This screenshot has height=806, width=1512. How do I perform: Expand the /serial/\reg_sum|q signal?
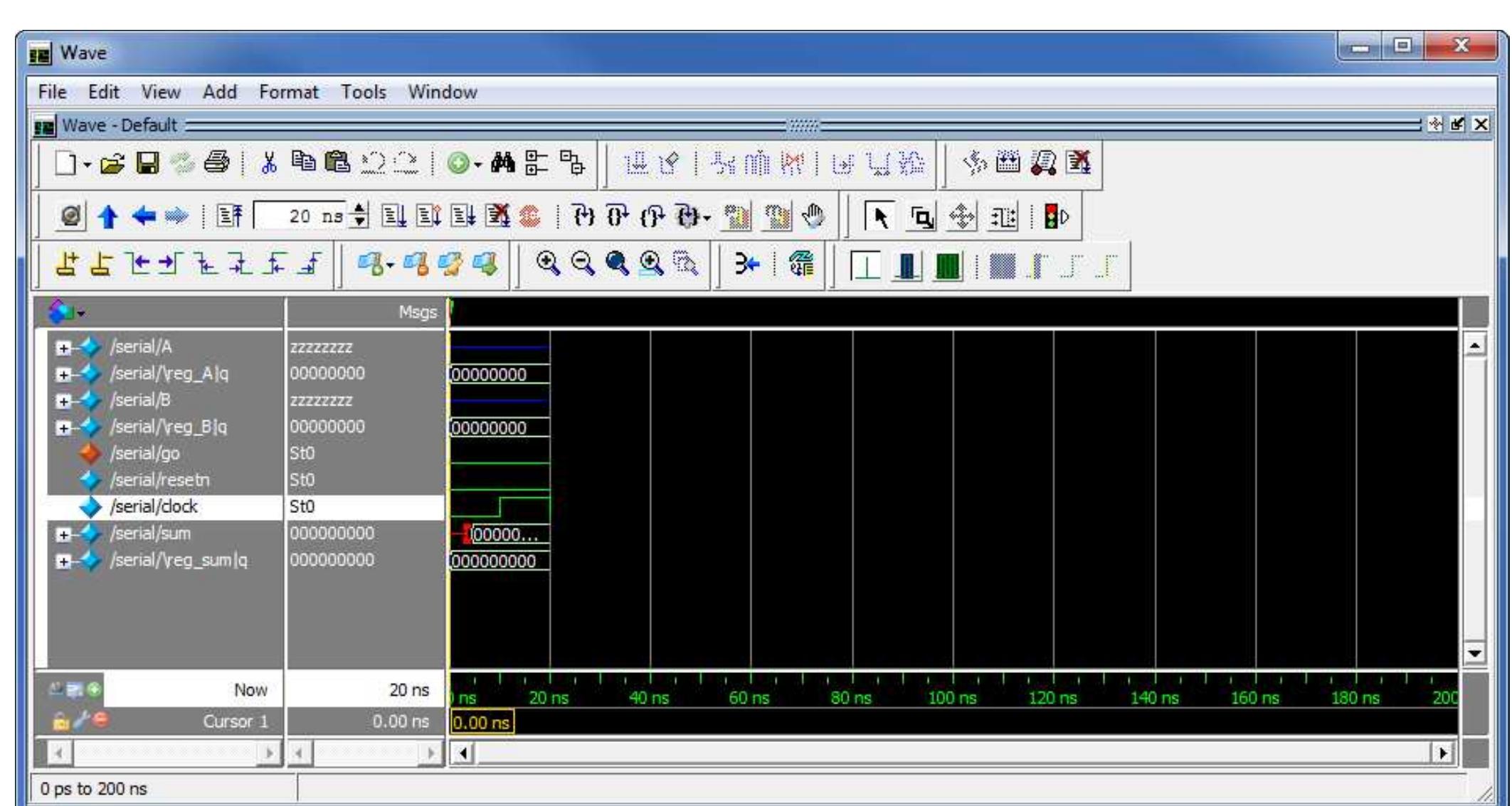[x=64, y=561]
